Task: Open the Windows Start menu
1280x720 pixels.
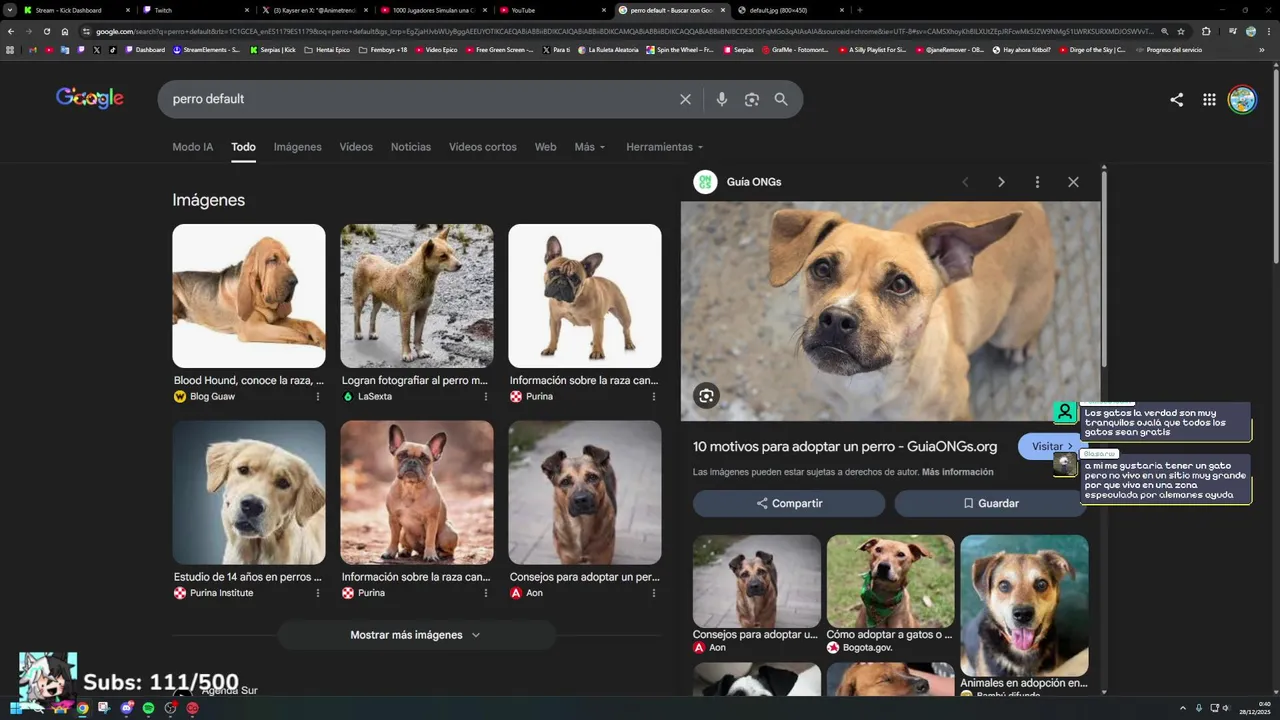Action: click(x=16, y=708)
